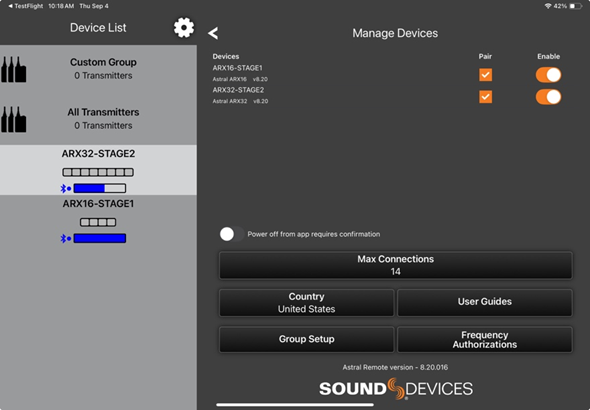Viewport: 590px width, 410px height.
Task: Select the Custom Group transmitters icon
Action: tap(14, 69)
